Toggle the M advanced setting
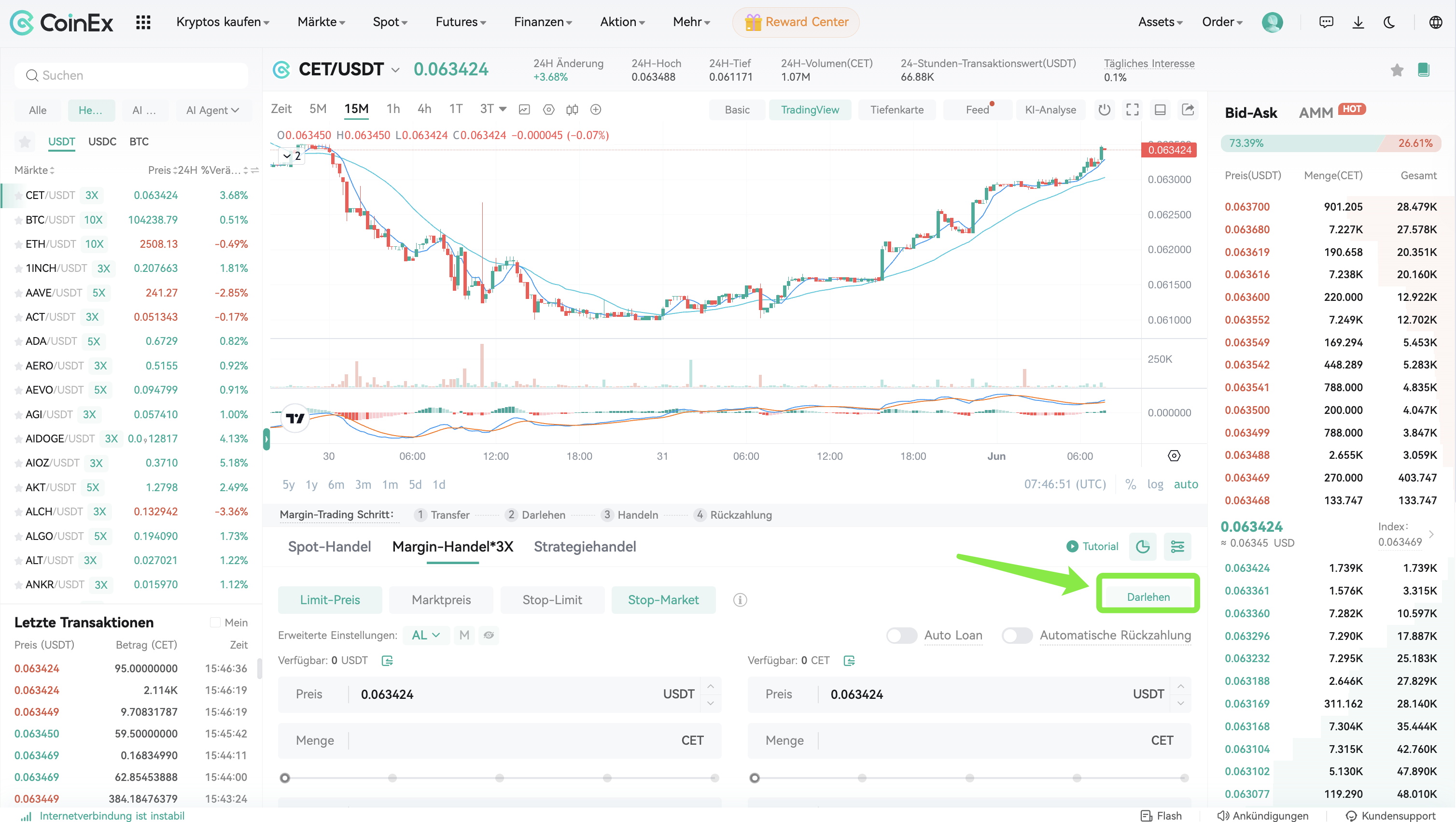The image size is (1456, 822). [464, 636]
